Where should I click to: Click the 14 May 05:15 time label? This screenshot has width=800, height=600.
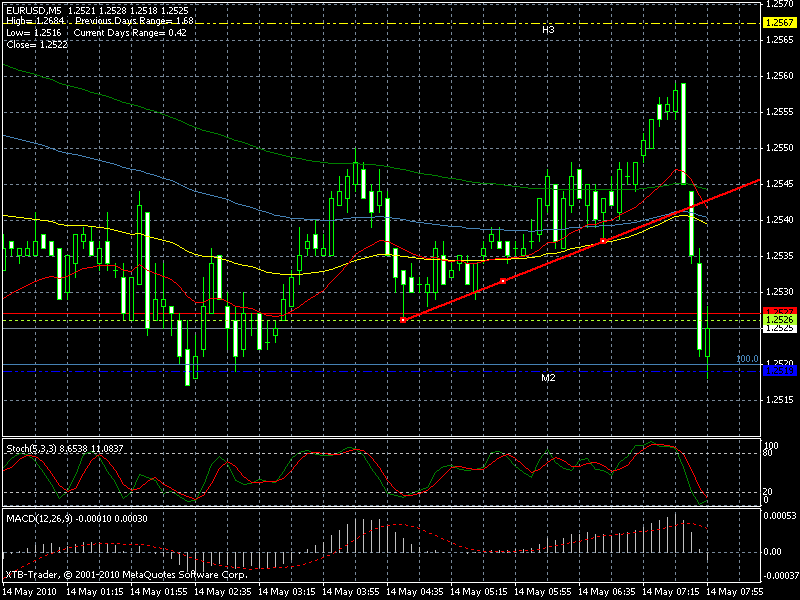pyautogui.click(x=479, y=592)
